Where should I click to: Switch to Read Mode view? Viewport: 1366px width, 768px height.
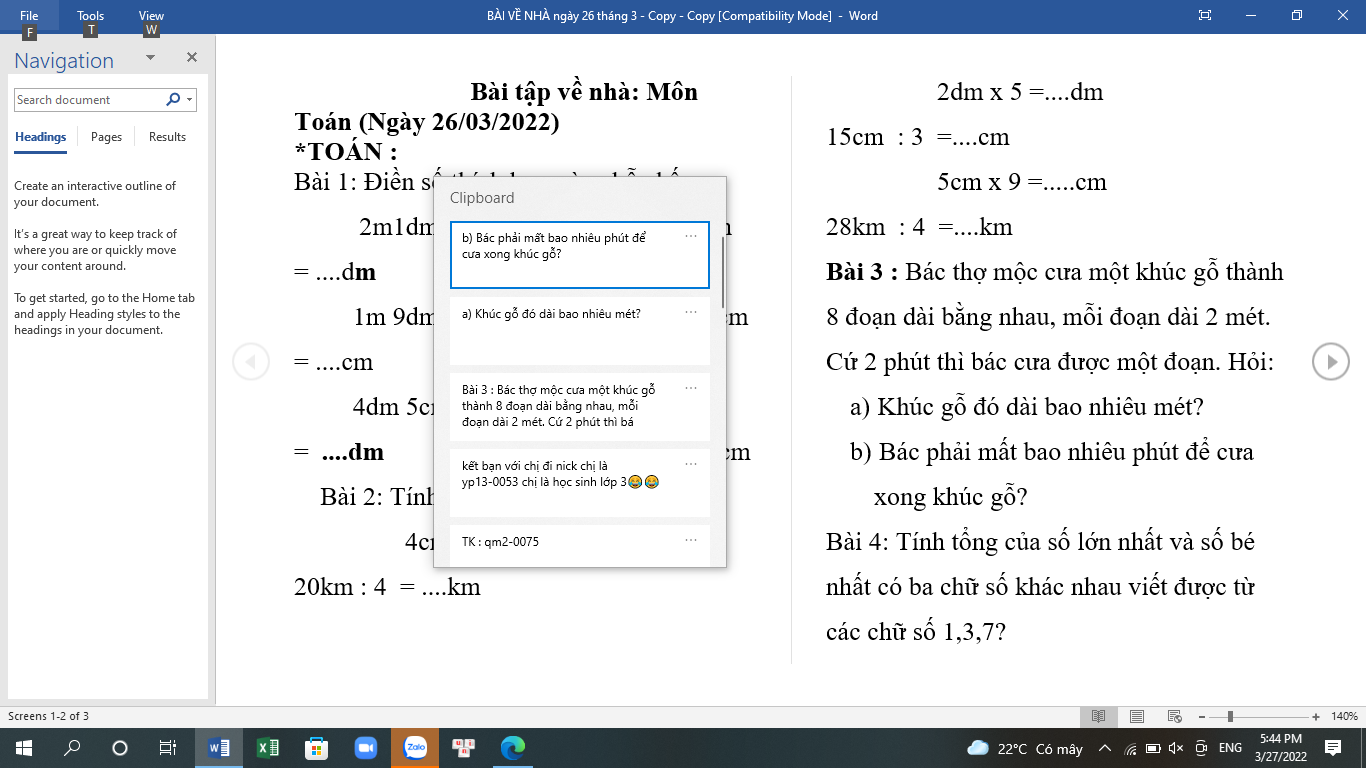click(x=1098, y=716)
